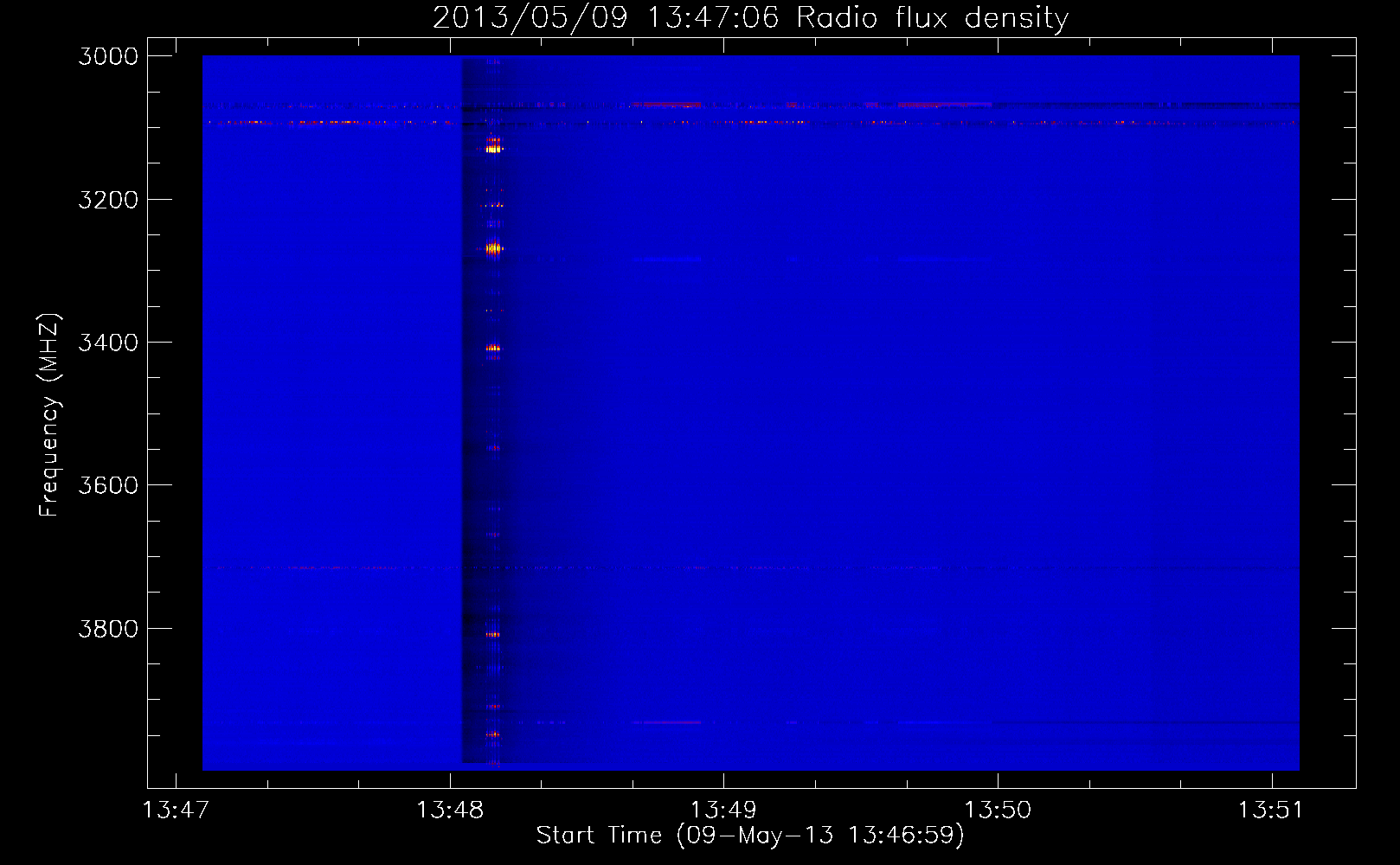Click the 13:48 time axis label
The width and height of the screenshot is (1400, 865).
click(450, 811)
